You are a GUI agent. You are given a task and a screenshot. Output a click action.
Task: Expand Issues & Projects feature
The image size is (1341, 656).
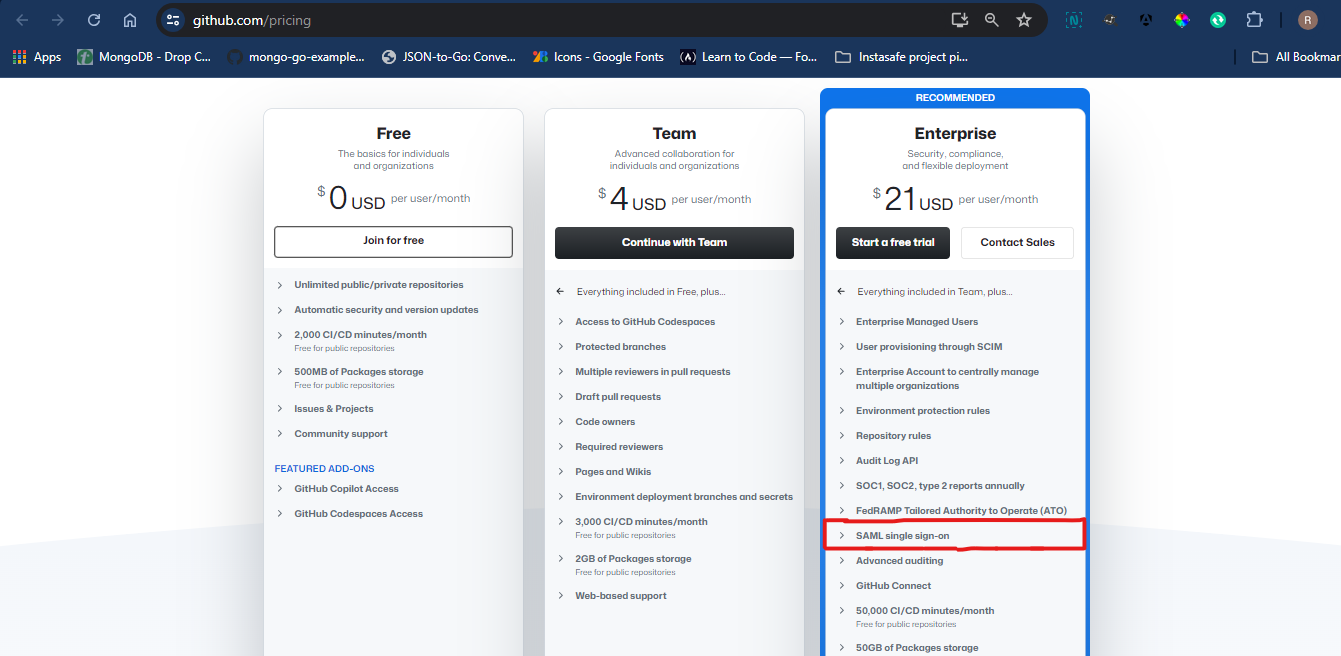pyautogui.click(x=325, y=409)
